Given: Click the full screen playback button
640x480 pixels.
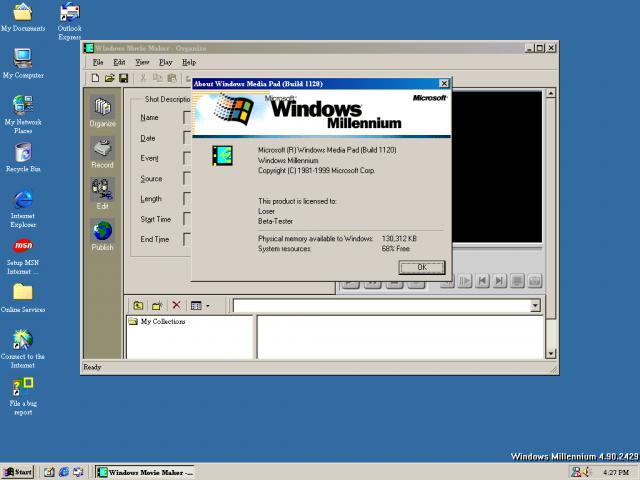Looking at the screenshot, I should point(517,281).
